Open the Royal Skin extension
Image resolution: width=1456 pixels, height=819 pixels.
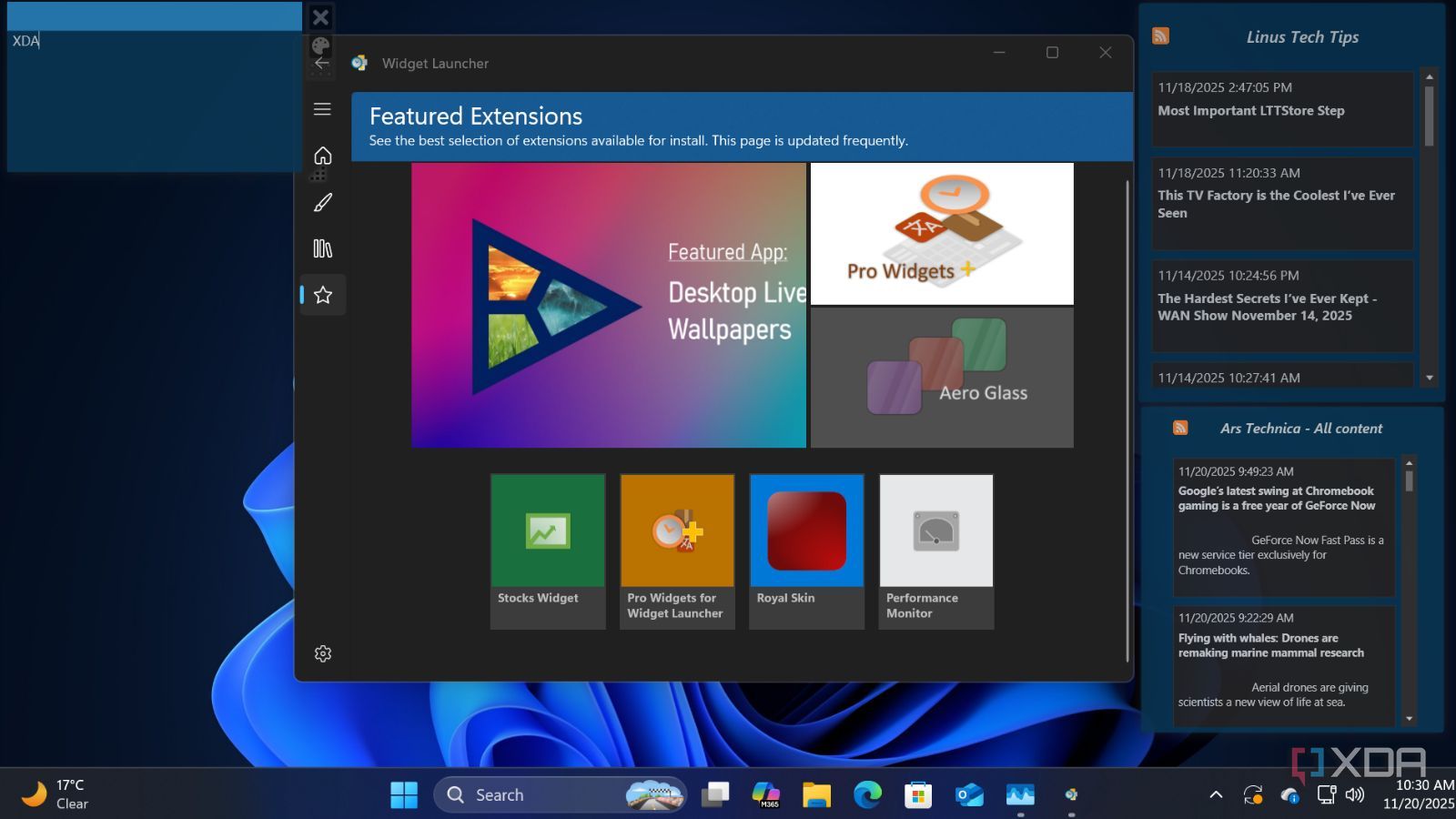pyautogui.click(x=806, y=551)
